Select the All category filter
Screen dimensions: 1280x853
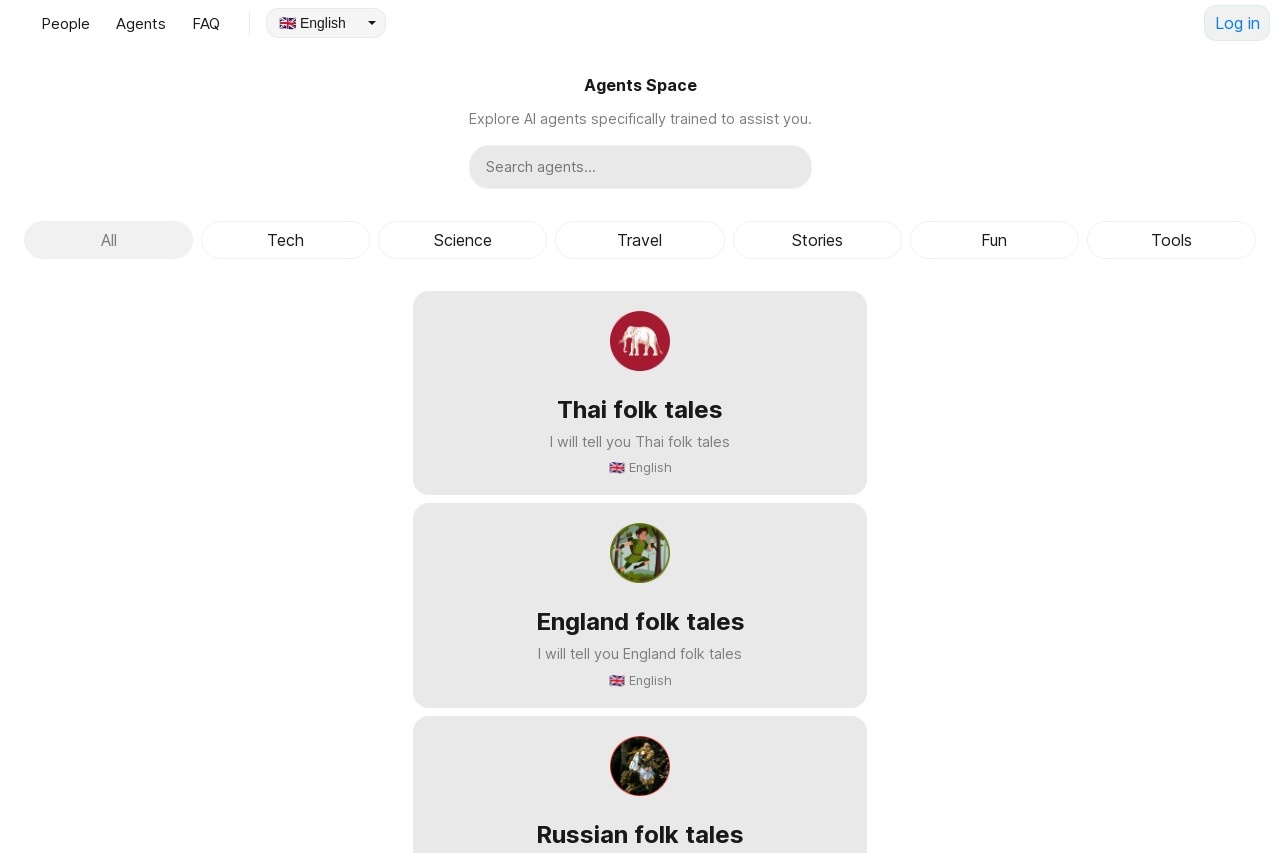tap(108, 240)
